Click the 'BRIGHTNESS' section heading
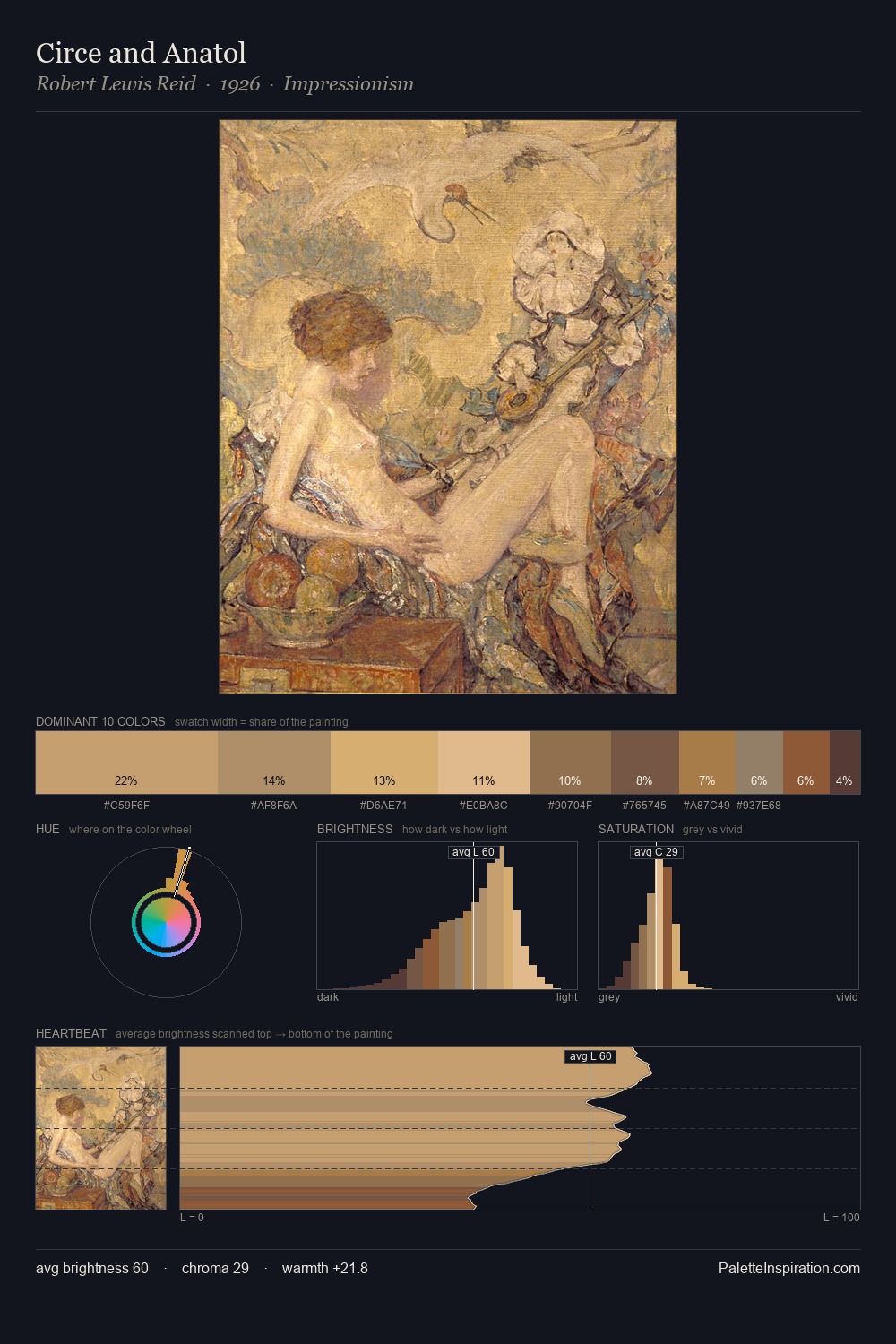 tap(355, 829)
